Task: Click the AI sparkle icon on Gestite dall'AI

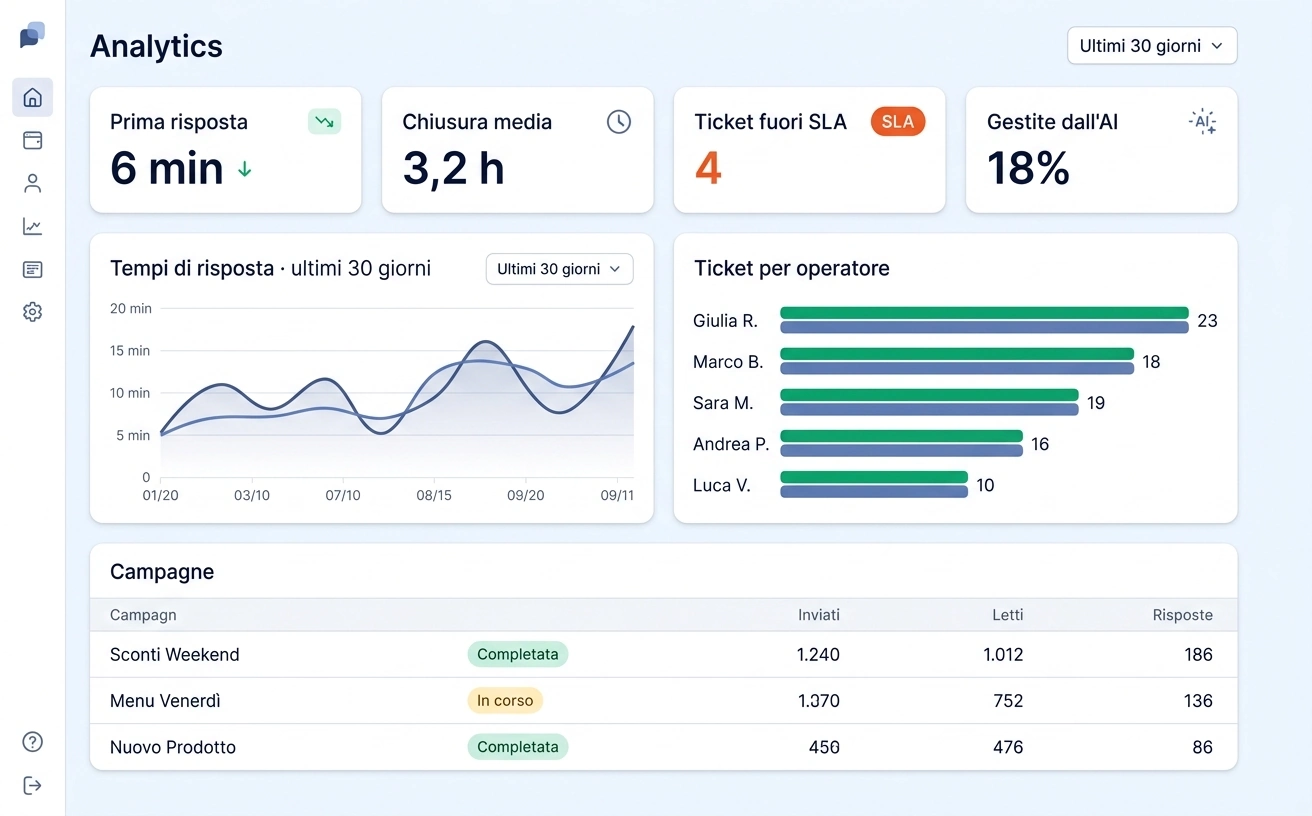Action: 1203,122
